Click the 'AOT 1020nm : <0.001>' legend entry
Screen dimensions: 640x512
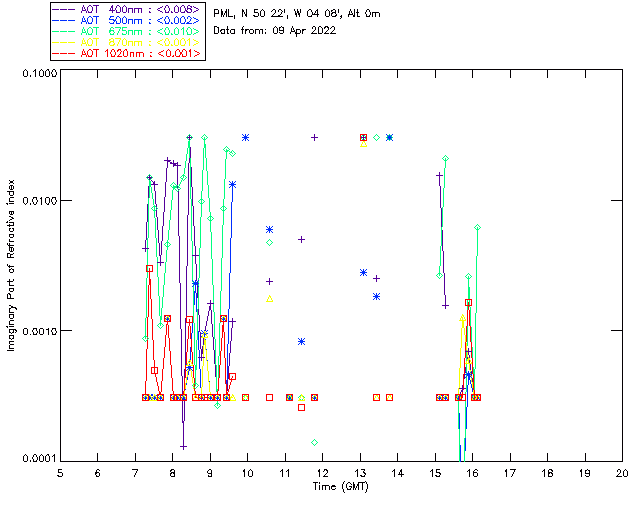[128, 53]
